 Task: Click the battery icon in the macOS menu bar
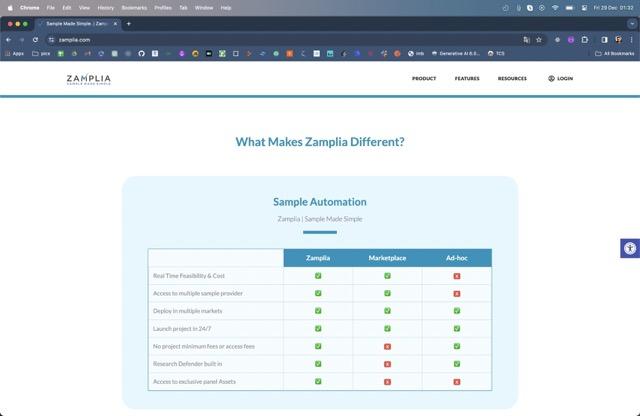(x=570, y=8)
